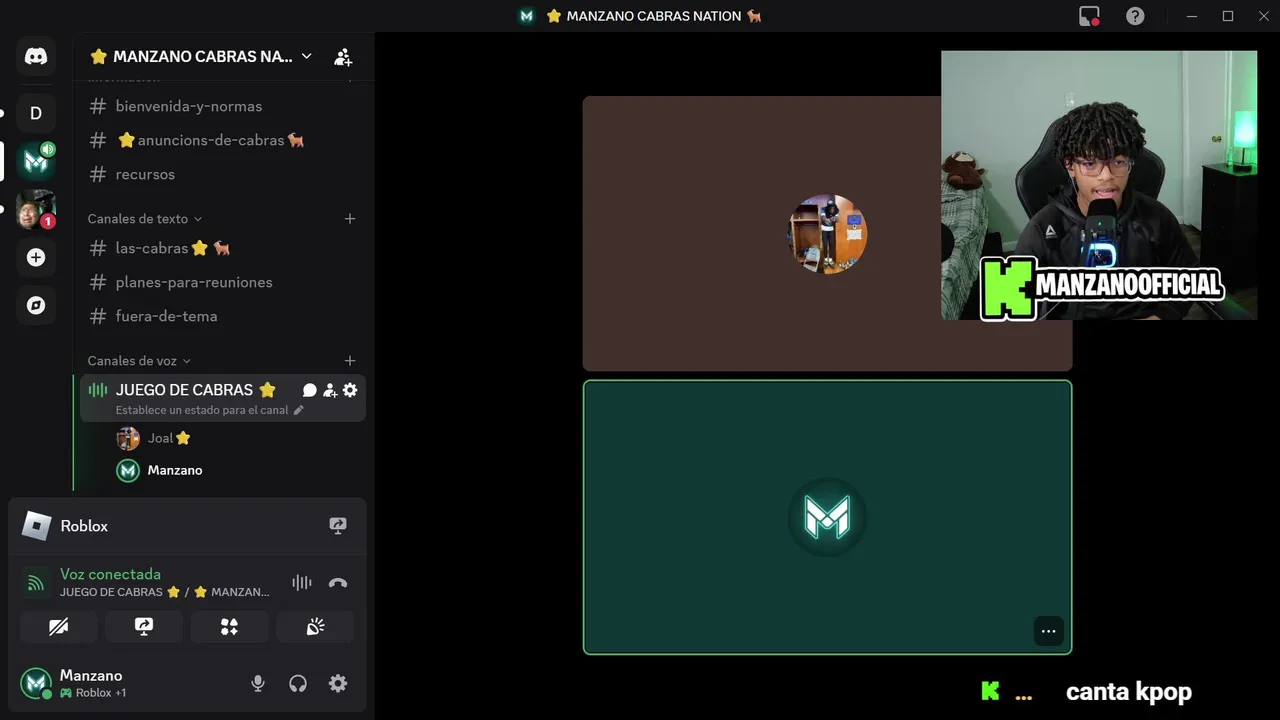Collapse the Canales de texto category
The width and height of the screenshot is (1280, 720).
tap(145, 219)
